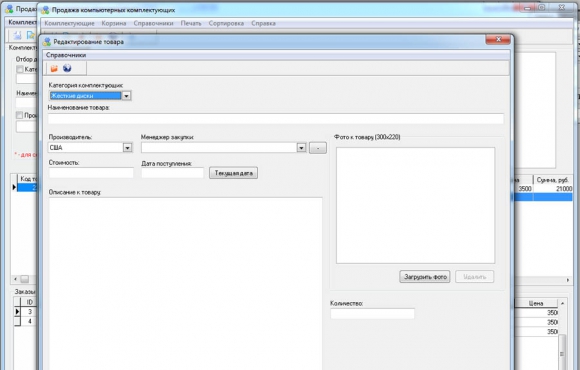
Task: Click the horizontal scrollbar thumb in background grid
Action: (24, 279)
